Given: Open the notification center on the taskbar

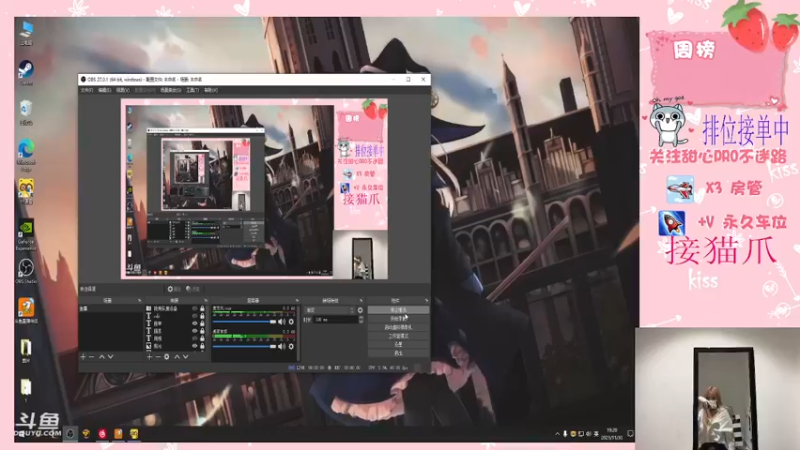Looking at the screenshot, I should coord(630,434).
